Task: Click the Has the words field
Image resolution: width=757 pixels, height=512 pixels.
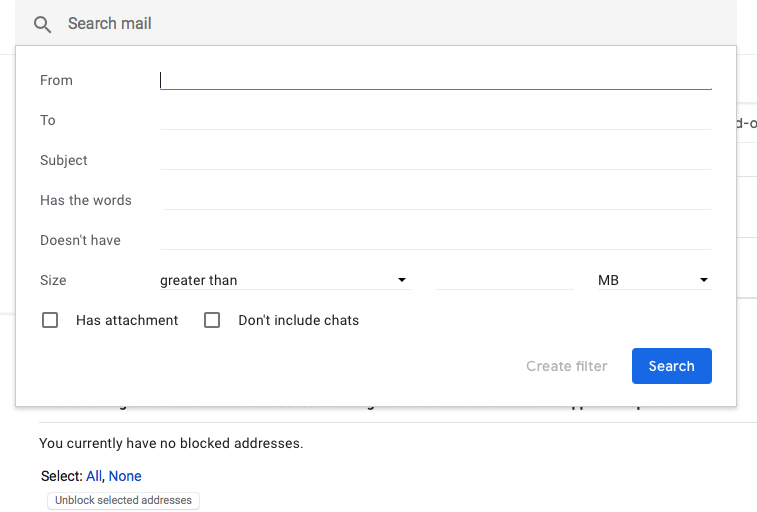Action: 437,200
